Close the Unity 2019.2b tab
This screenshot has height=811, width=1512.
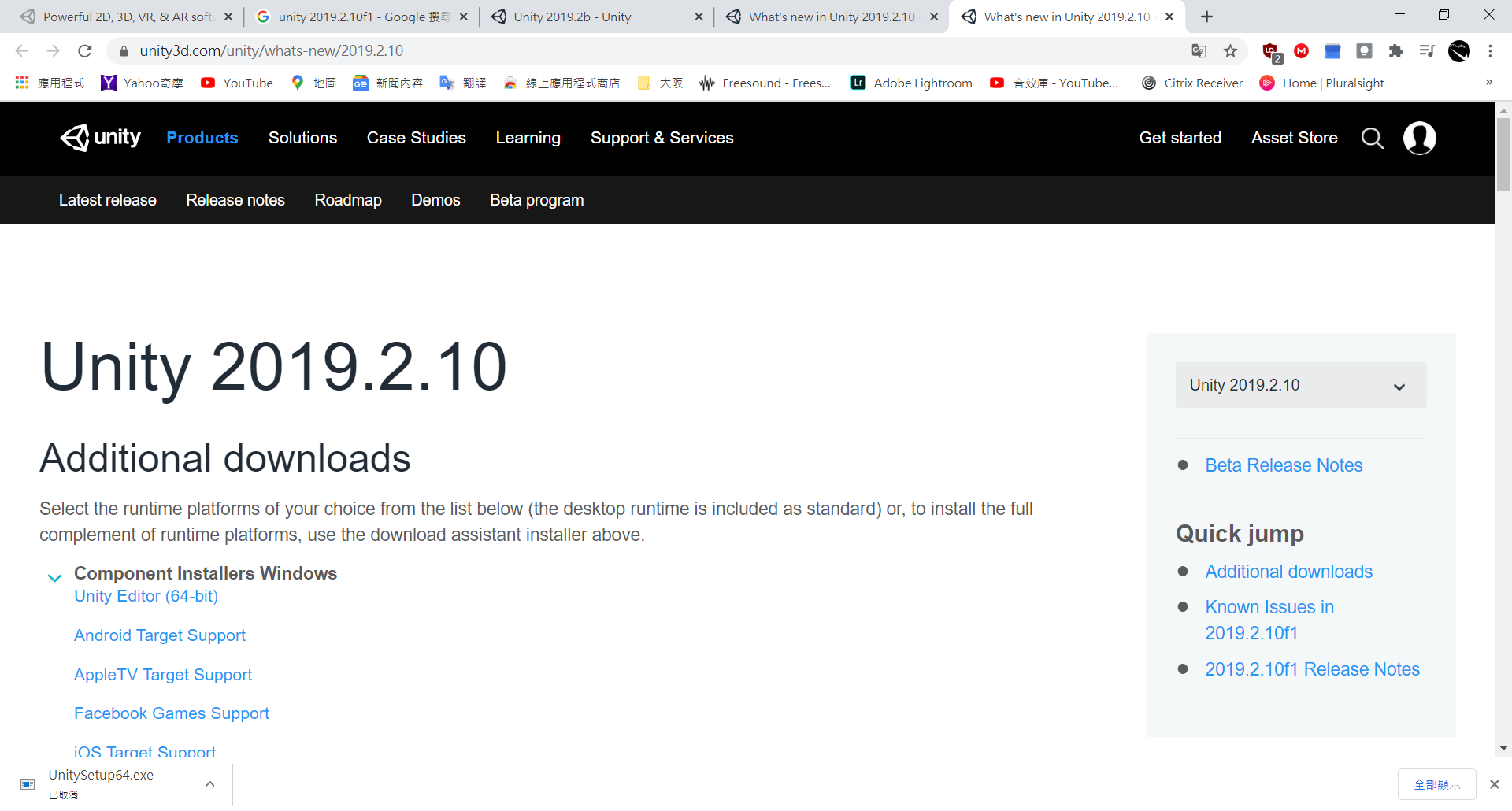pyautogui.click(x=699, y=17)
